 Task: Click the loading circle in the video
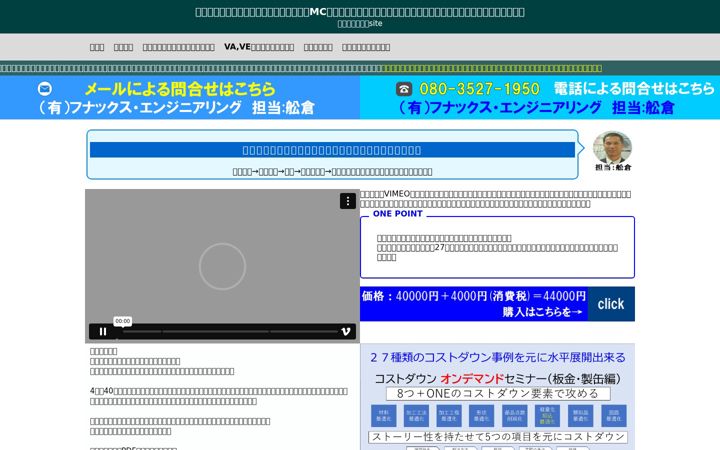222,266
